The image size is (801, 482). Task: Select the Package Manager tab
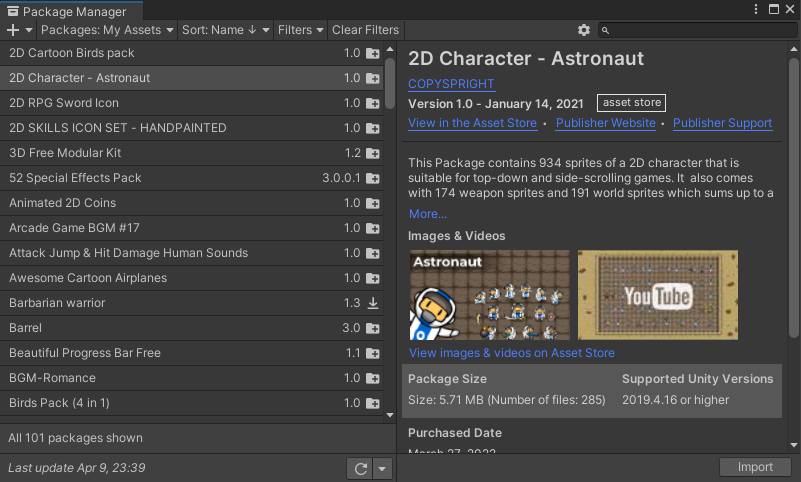click(72, 11)
